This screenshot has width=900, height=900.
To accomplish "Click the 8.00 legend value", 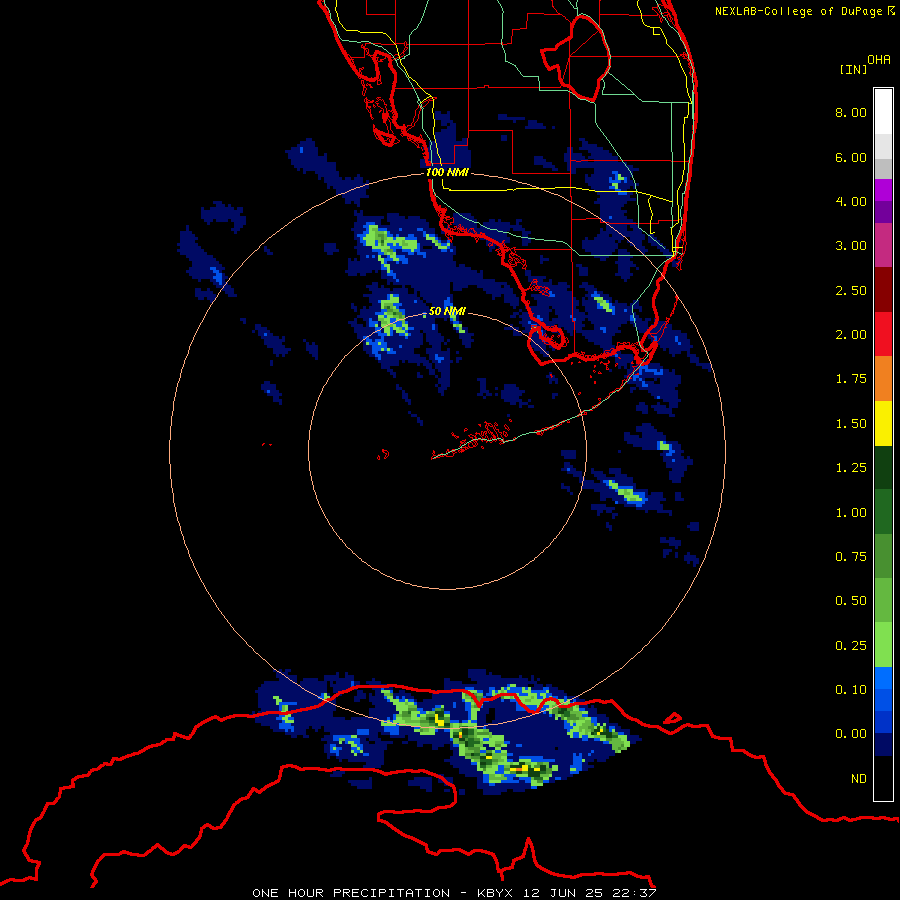I will point(851,112).
